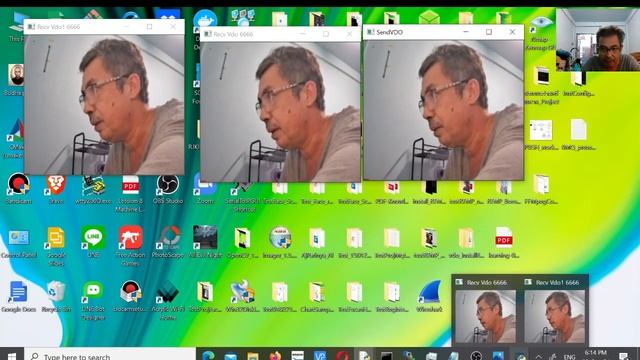Open the Control Panel icon
The width and height of the screenshot is (640, 360).
pos(18,242)
